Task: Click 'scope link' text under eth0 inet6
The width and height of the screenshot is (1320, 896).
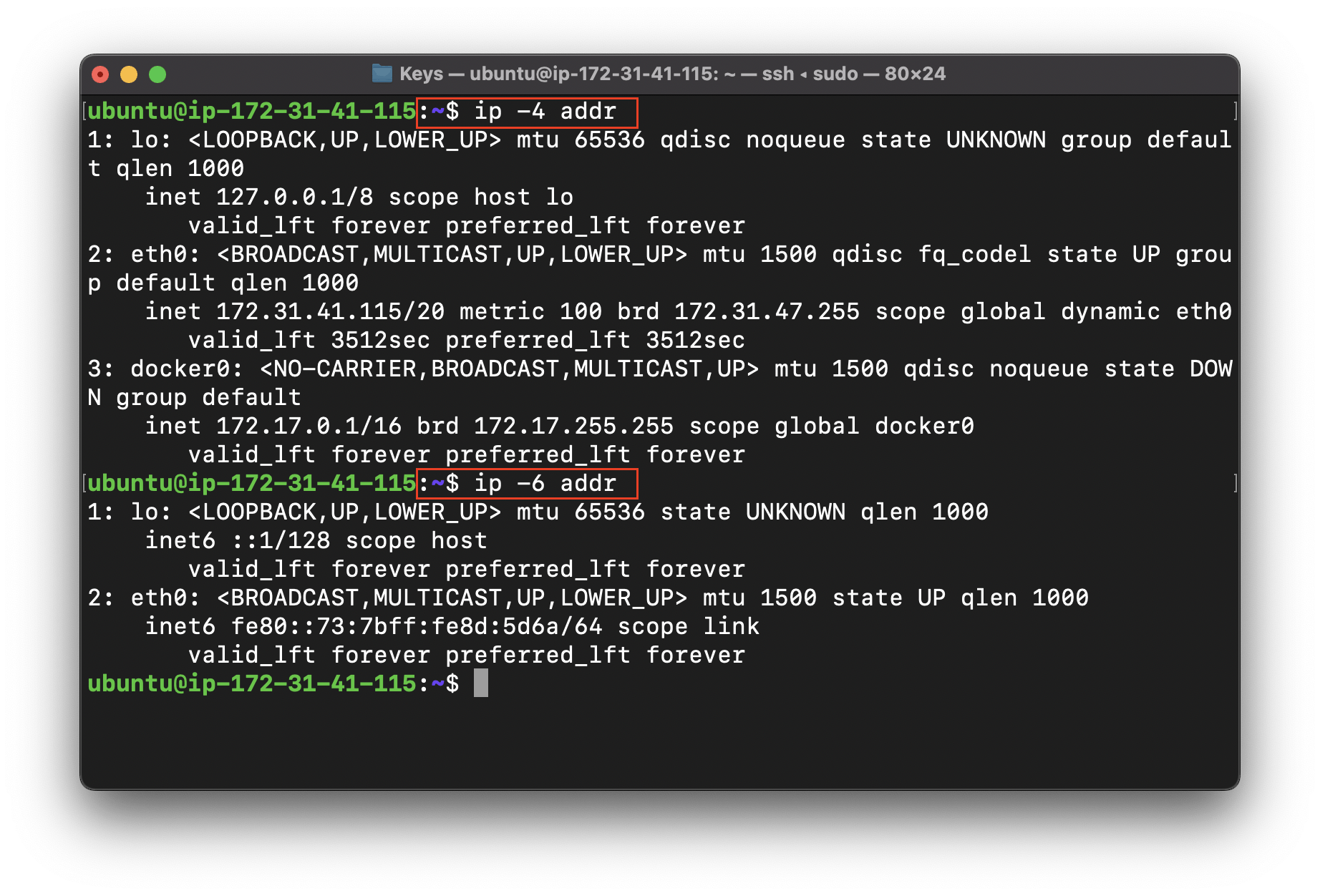Action: click(688, 627)
